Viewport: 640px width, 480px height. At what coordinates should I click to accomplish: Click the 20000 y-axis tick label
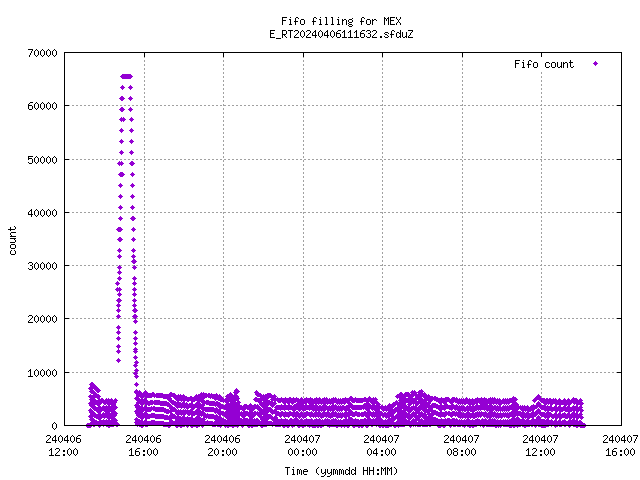[42, 319]
